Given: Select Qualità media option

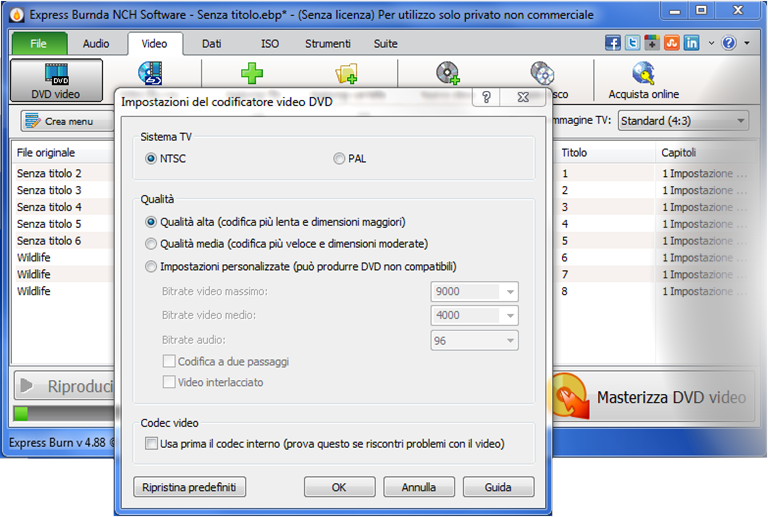Looking at the screenshot, I should tap(287, 243).
